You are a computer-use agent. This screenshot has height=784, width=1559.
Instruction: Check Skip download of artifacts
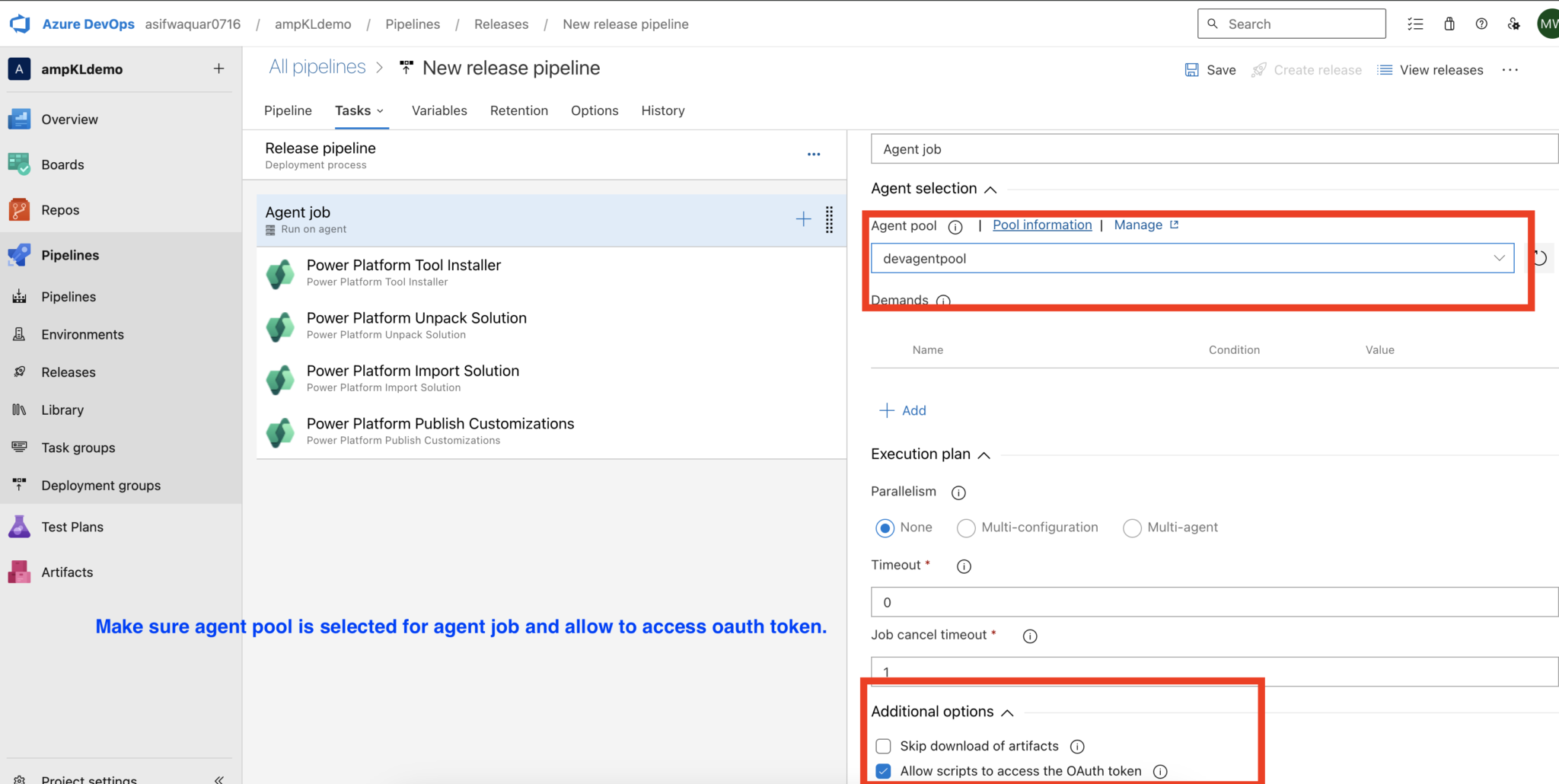883,746
